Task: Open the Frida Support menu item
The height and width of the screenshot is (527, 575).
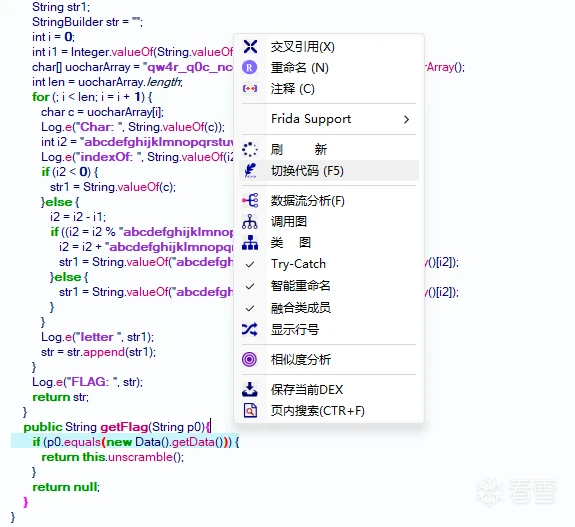Action: tap(329, 119)
